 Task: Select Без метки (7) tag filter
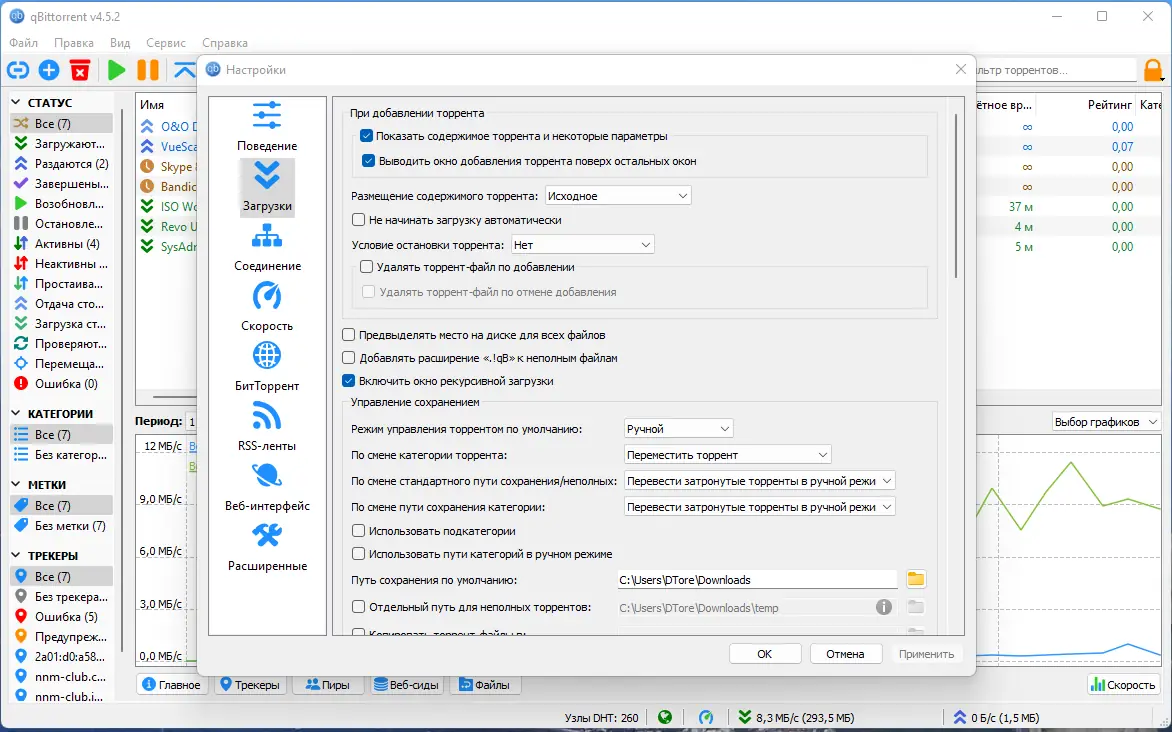pos(61,526)
